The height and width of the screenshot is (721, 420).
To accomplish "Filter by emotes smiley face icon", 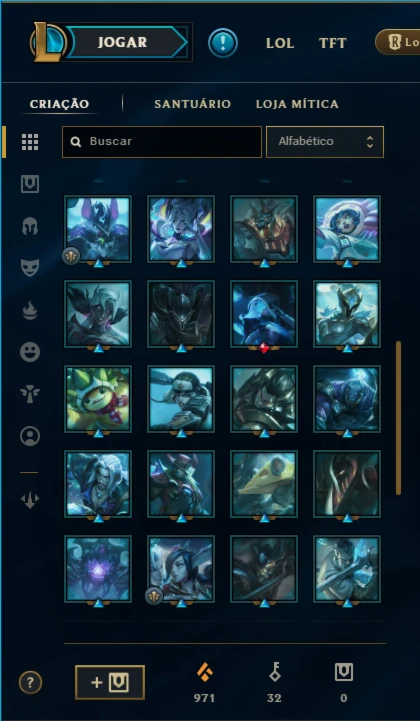I will click(x=30, y=352).
